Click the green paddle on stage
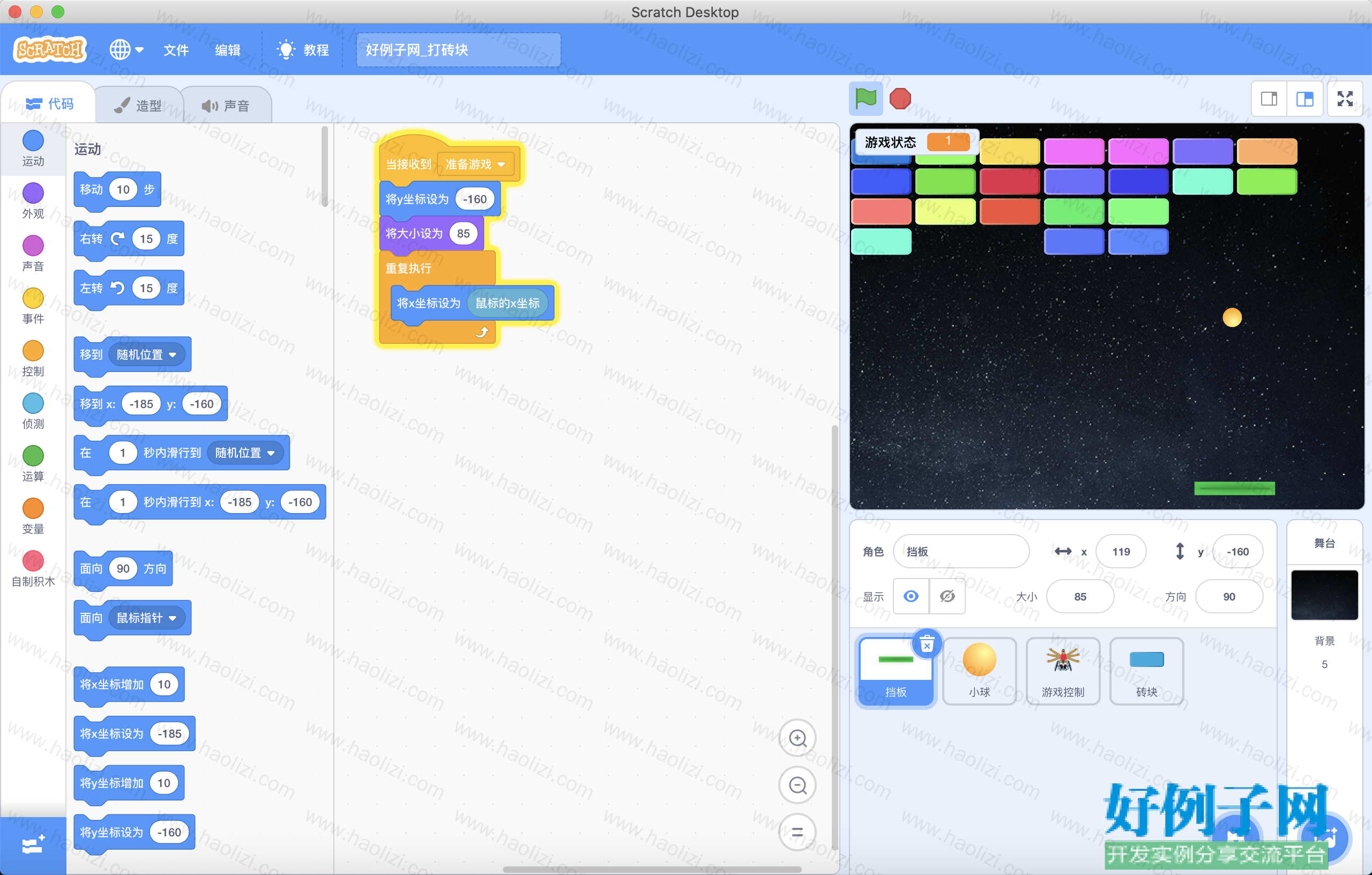This screenshot has width=1372, height=875. pos(1234,488)
